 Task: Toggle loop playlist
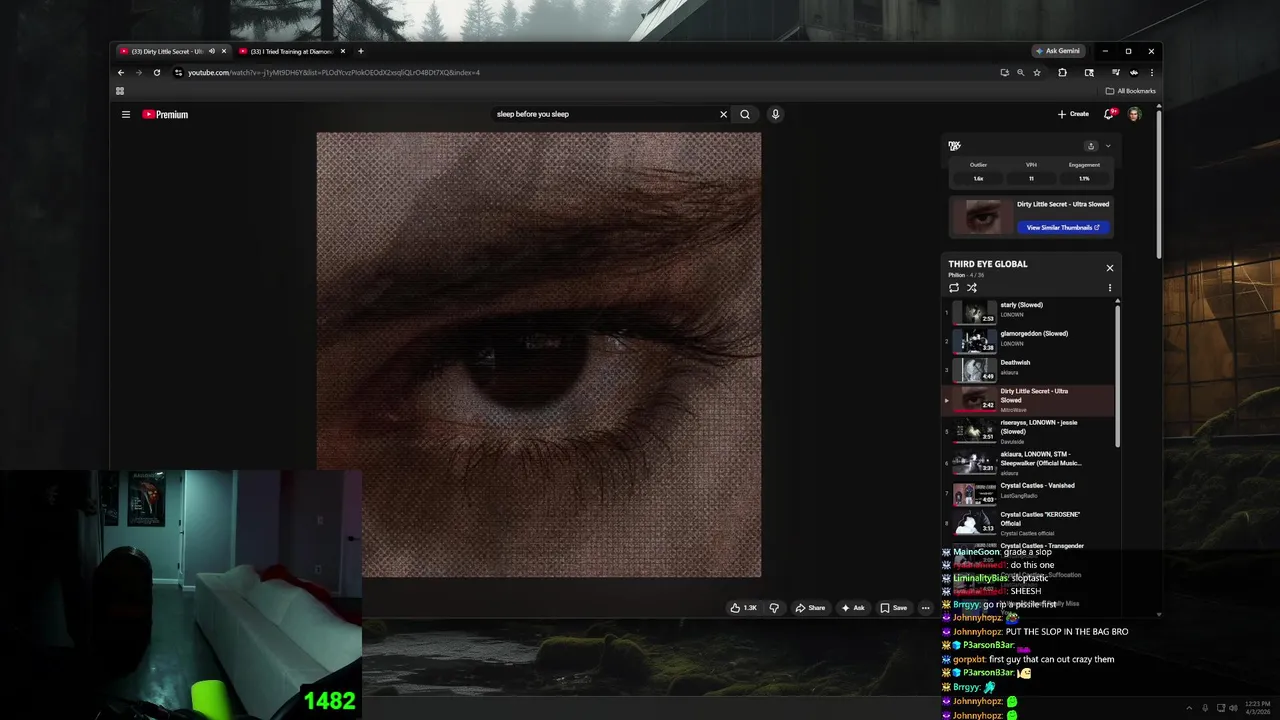tap(954, 288)
